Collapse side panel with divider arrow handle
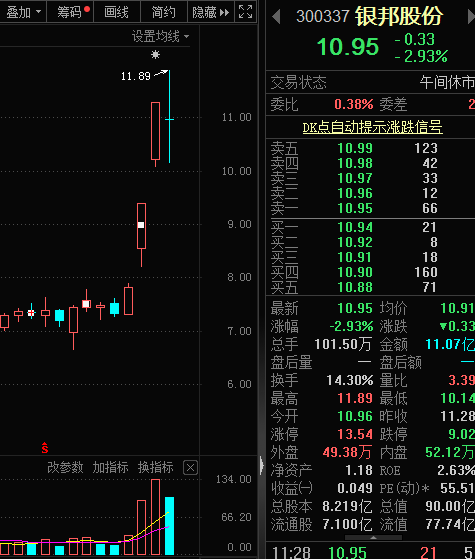 [x=262, y=465]
